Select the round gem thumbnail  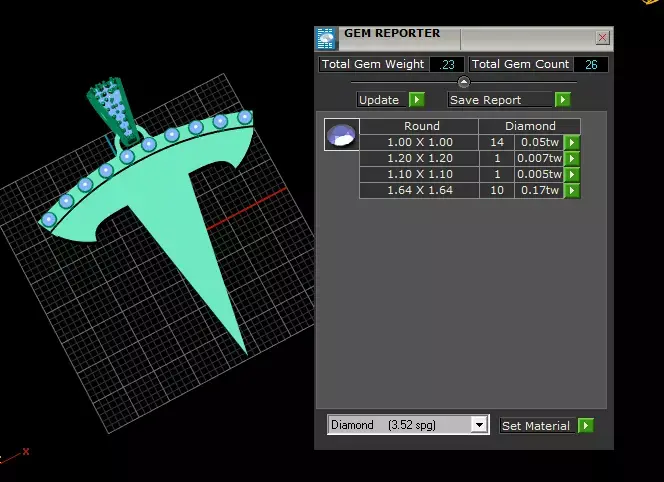(x=342, y=135)
